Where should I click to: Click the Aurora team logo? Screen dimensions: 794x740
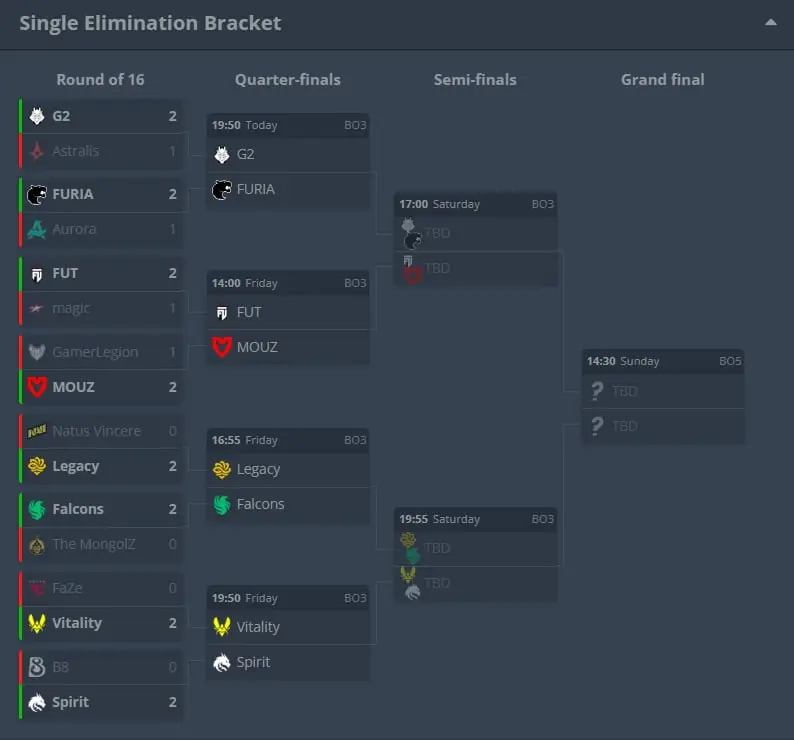(37, 229)
